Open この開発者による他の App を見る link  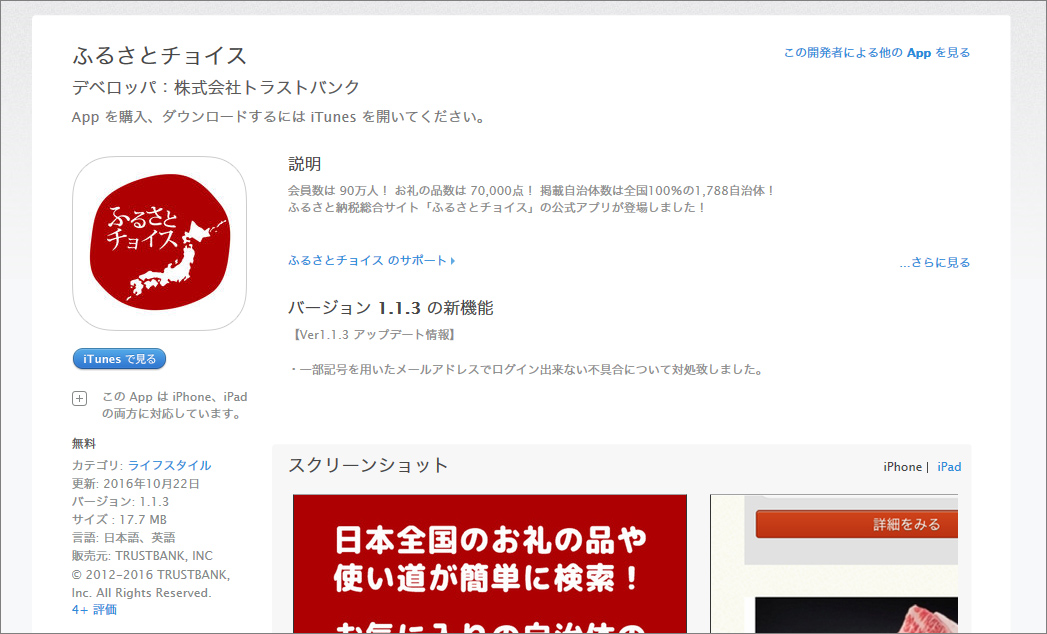tap(877, 53)
